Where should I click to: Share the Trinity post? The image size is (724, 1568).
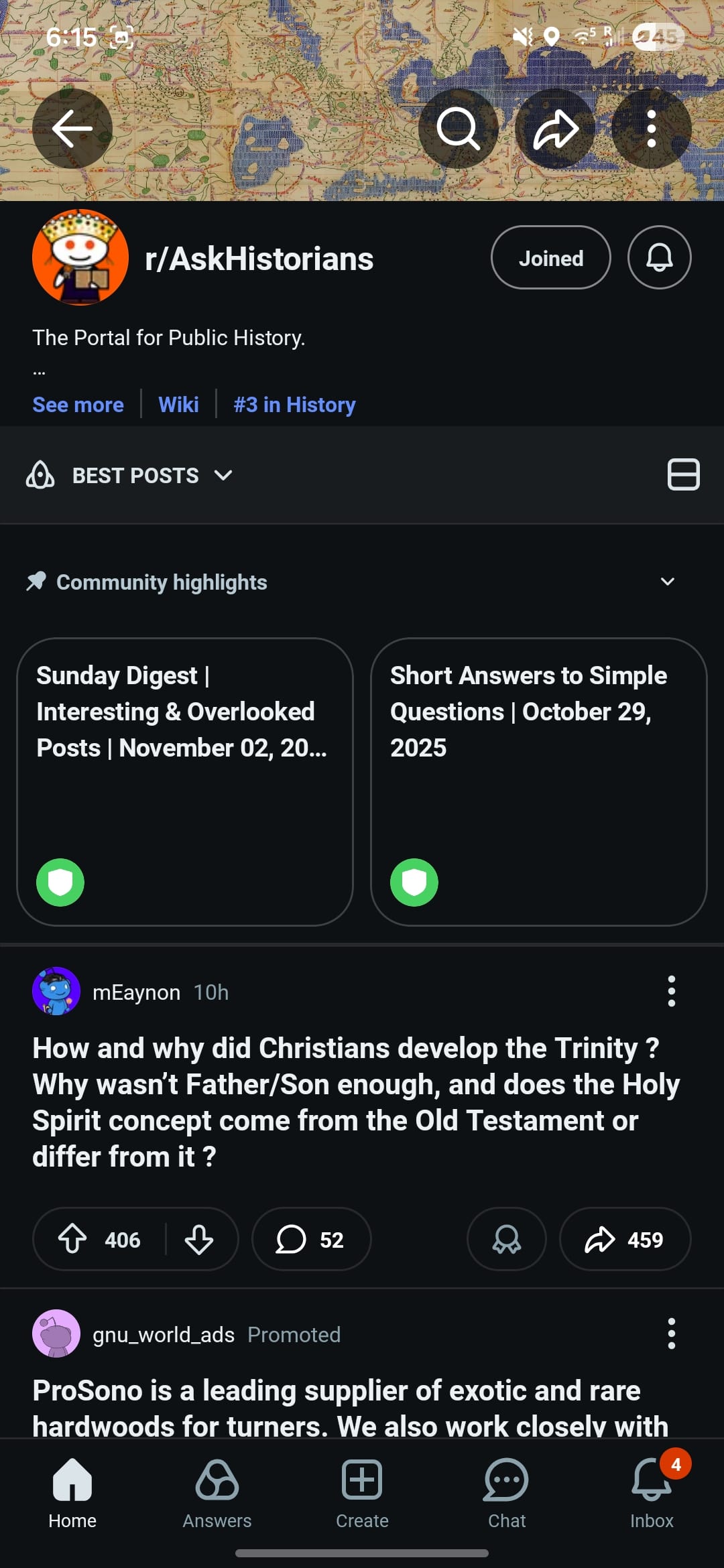tap(625, 1239)
